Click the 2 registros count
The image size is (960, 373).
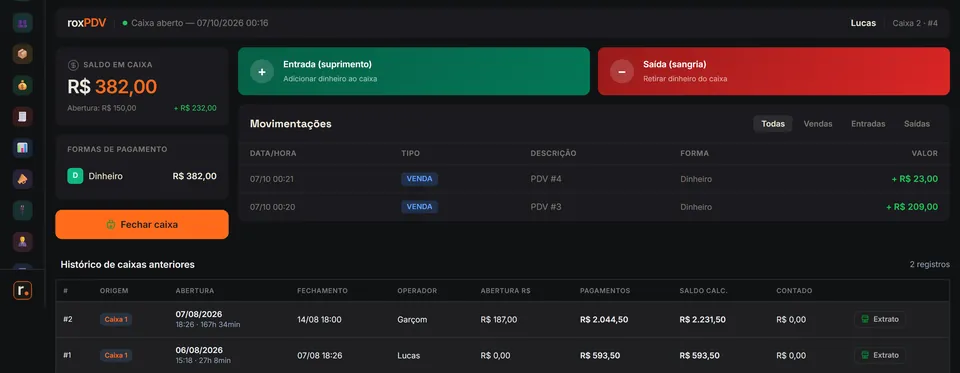point(930,265)
